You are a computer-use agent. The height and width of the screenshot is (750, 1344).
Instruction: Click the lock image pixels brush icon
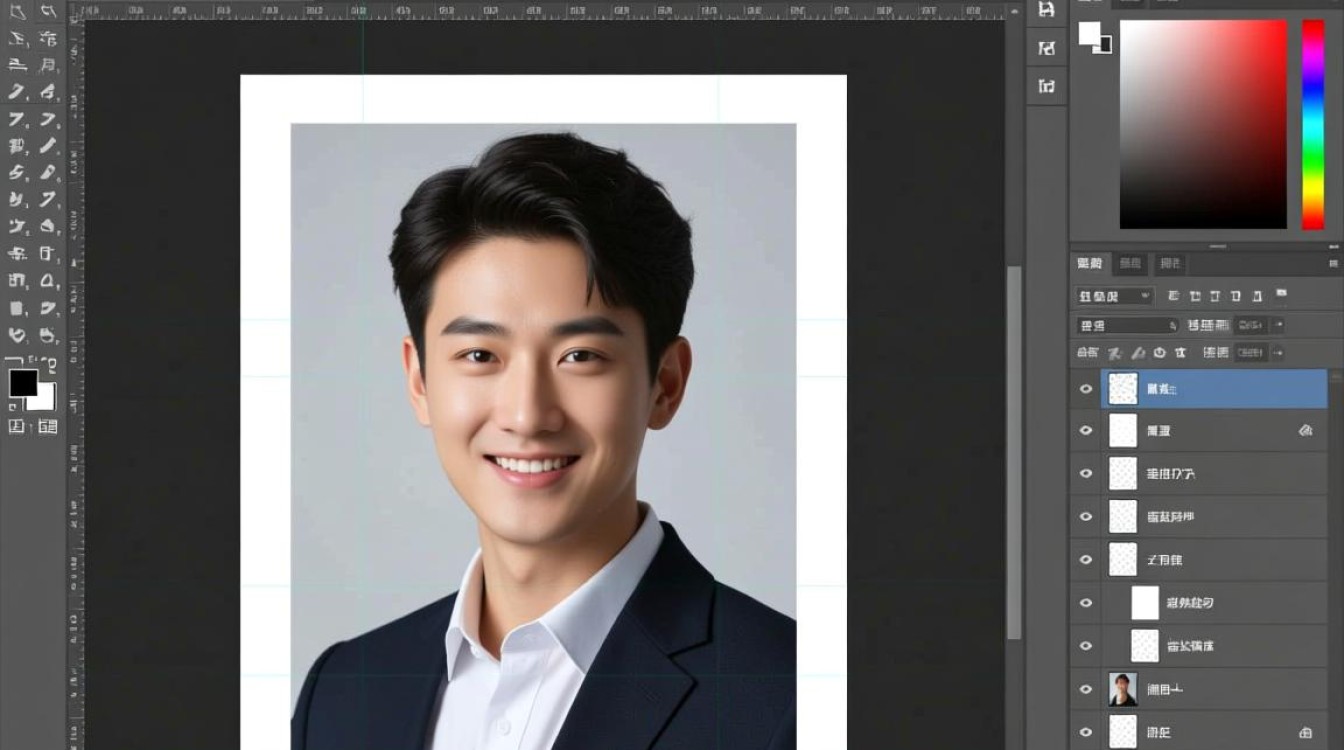pos(1138,353)
